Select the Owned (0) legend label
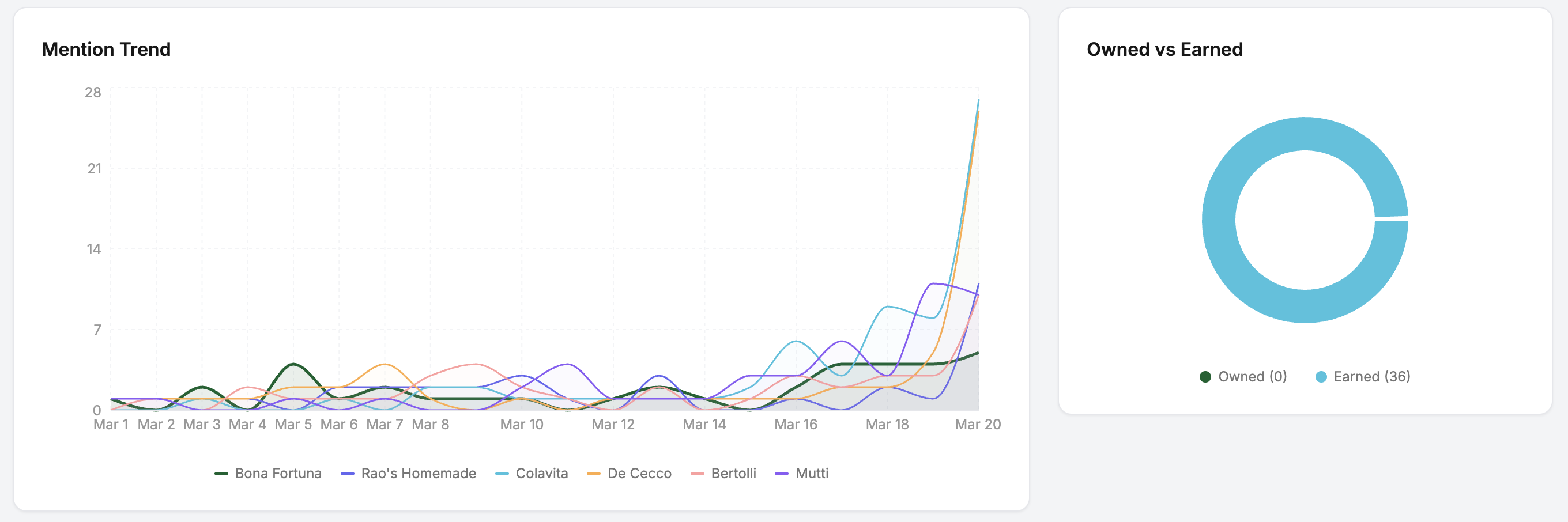This screenshot has height=522, width=1568. tap(1252, 377)
